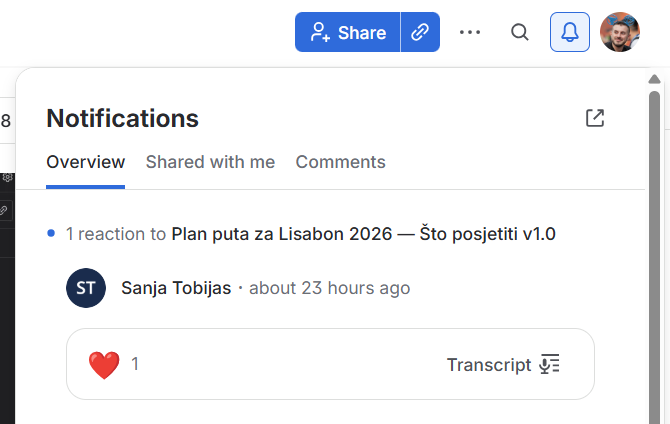
Task: Click the transcript microphone icon
Action: (x=550, y=364)
